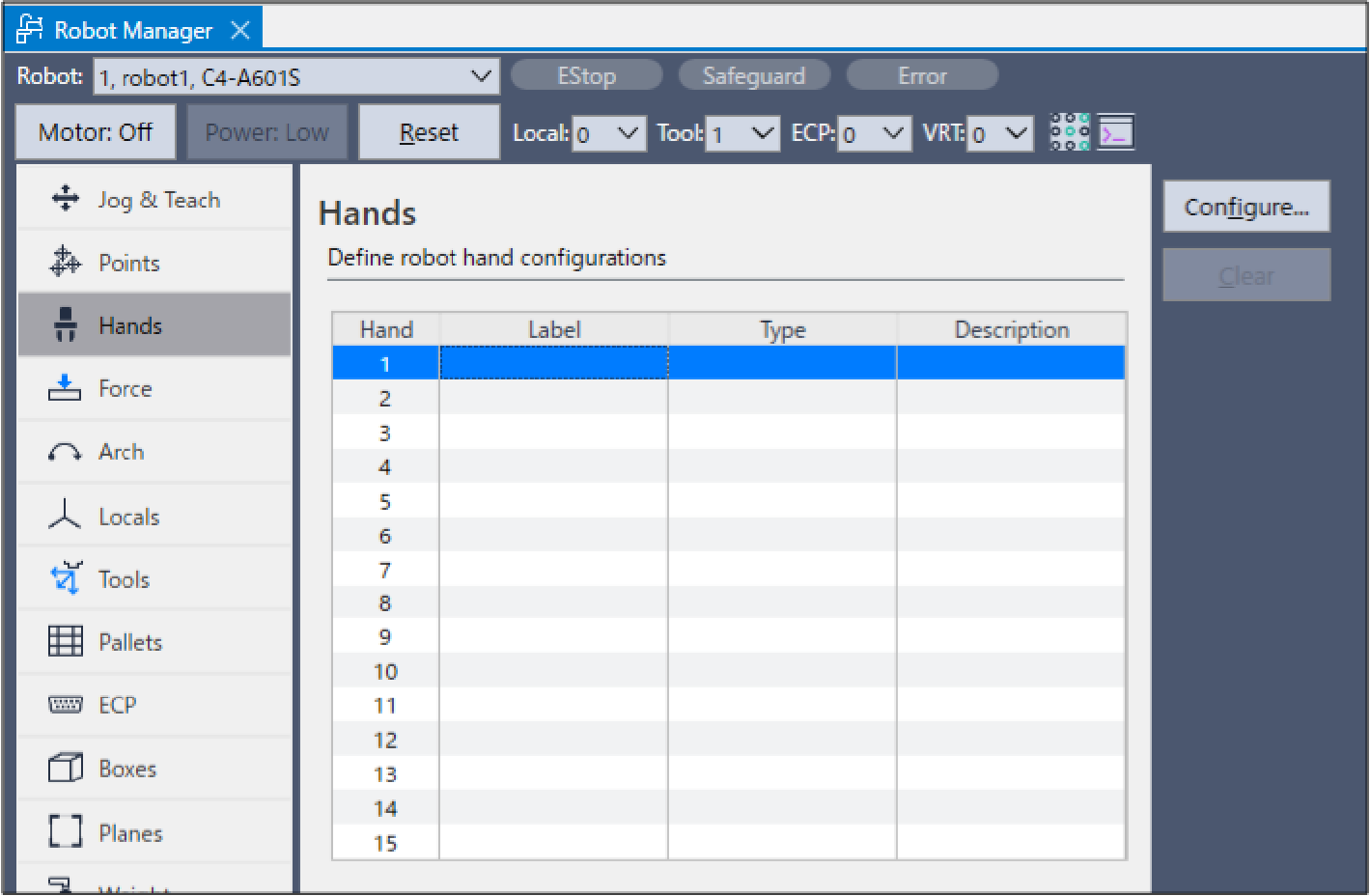Select the Pallets grid icon
This screenshot has height=896, width=1370.
click(x=66, y=641)
